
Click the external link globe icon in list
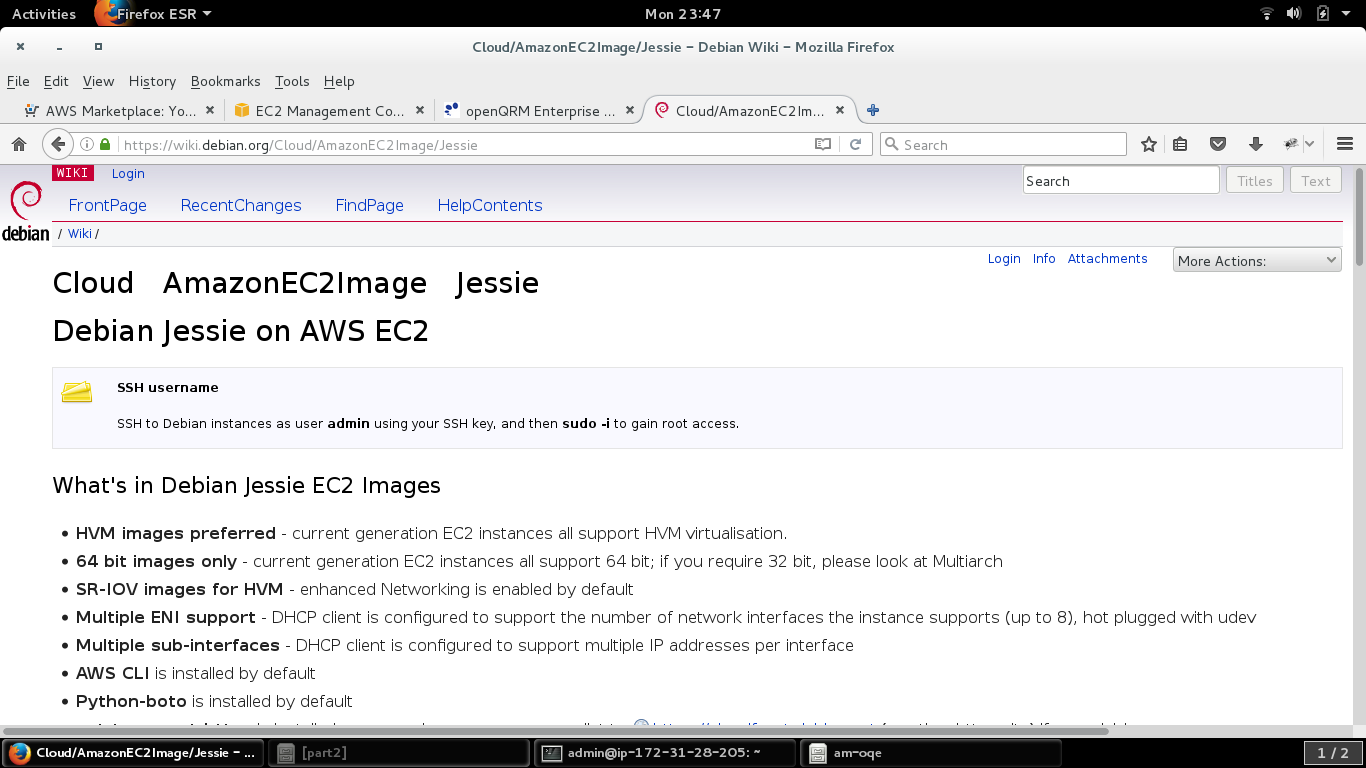pyautogui.click(x=642, y=726)
